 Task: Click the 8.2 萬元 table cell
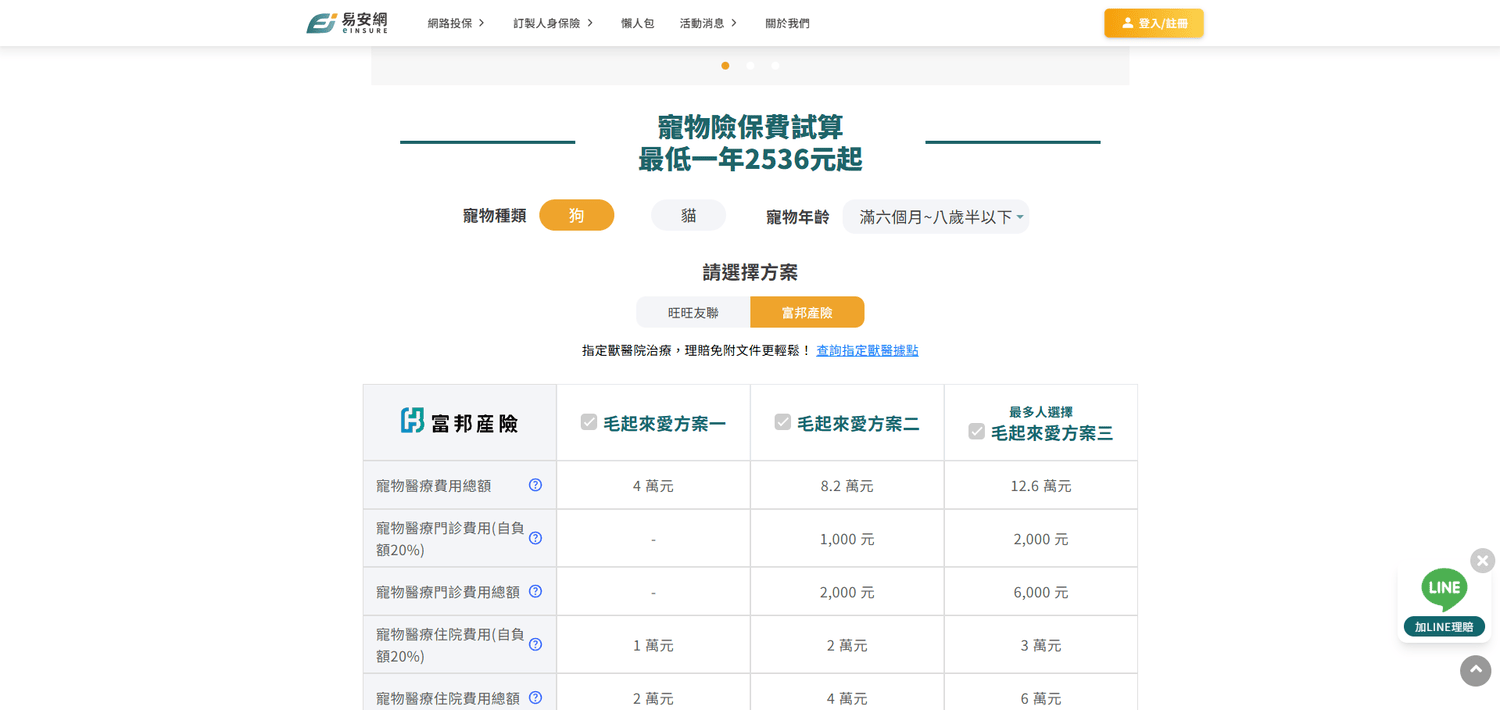(x=847, y=485)
